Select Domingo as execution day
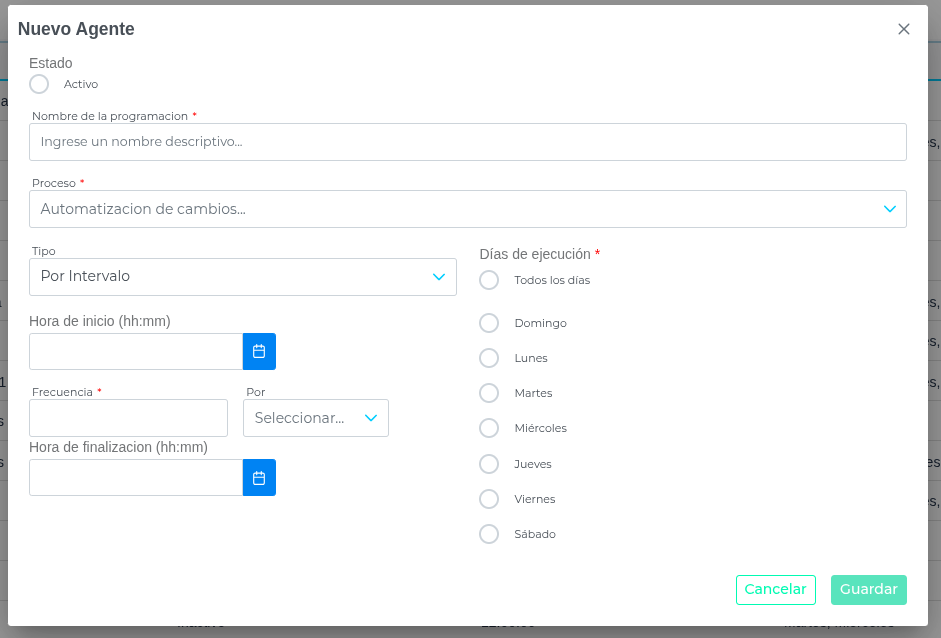 [489, 323]
